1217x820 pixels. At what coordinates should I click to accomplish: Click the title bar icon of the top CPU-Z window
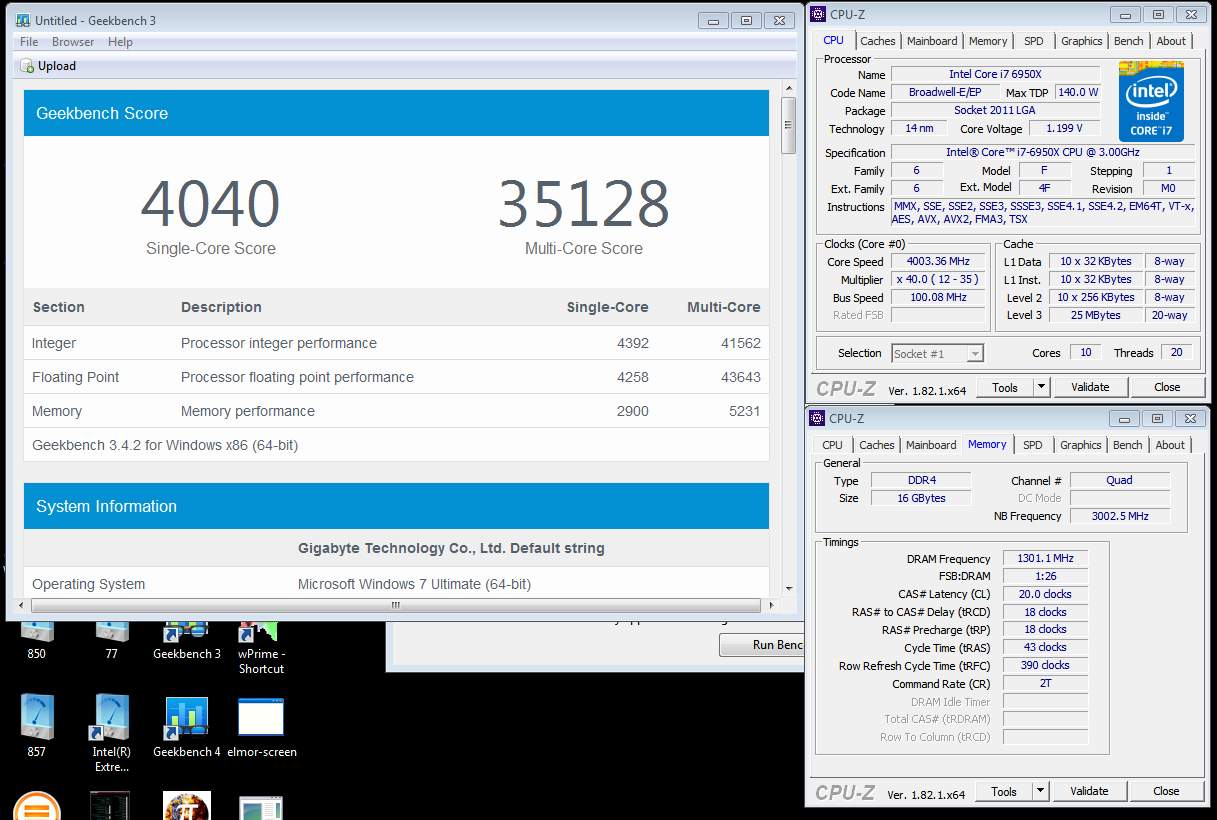pos(818,14)
